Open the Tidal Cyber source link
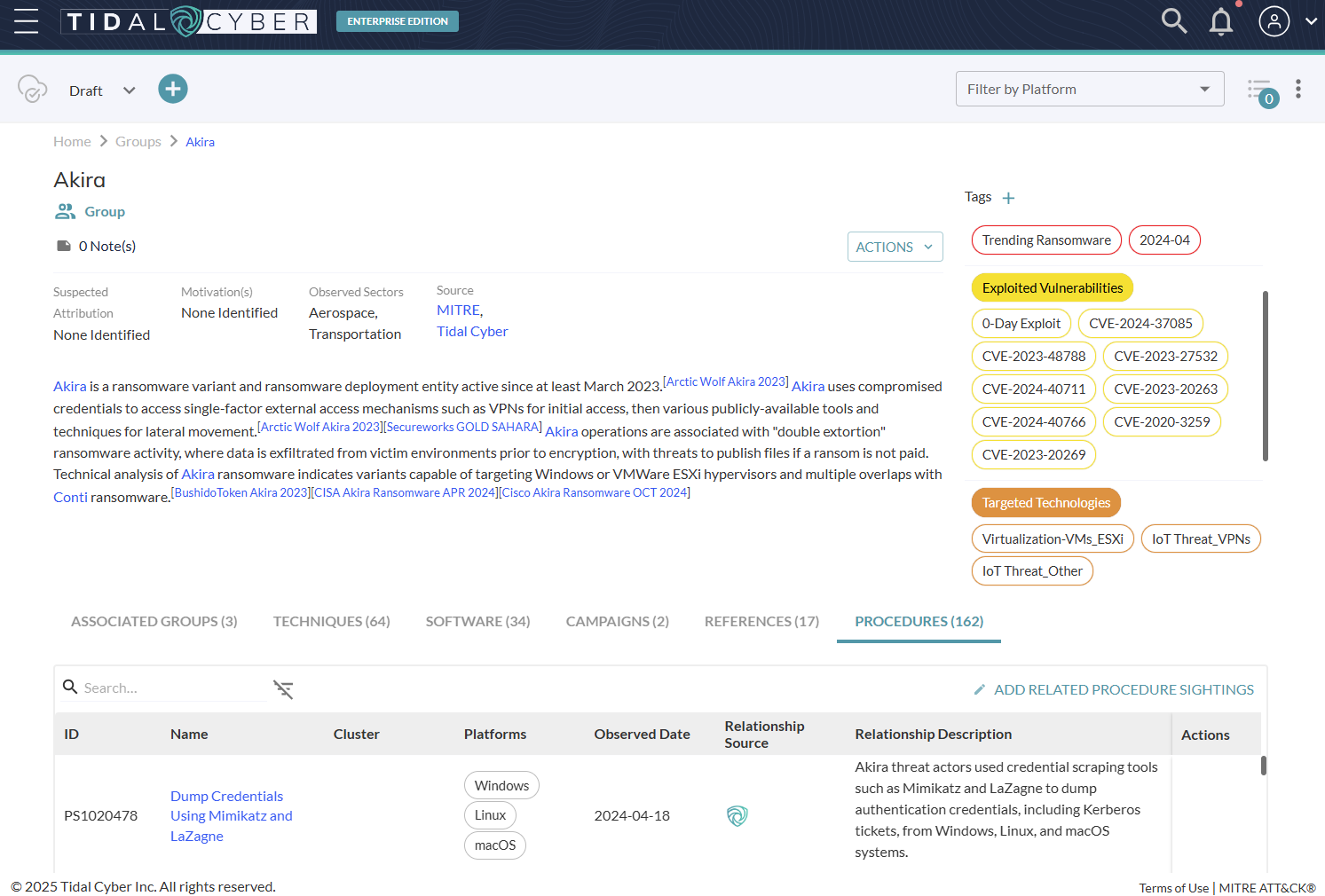Image resolution: width=1325 pixels, height=896 pixels. click(472, 332)
